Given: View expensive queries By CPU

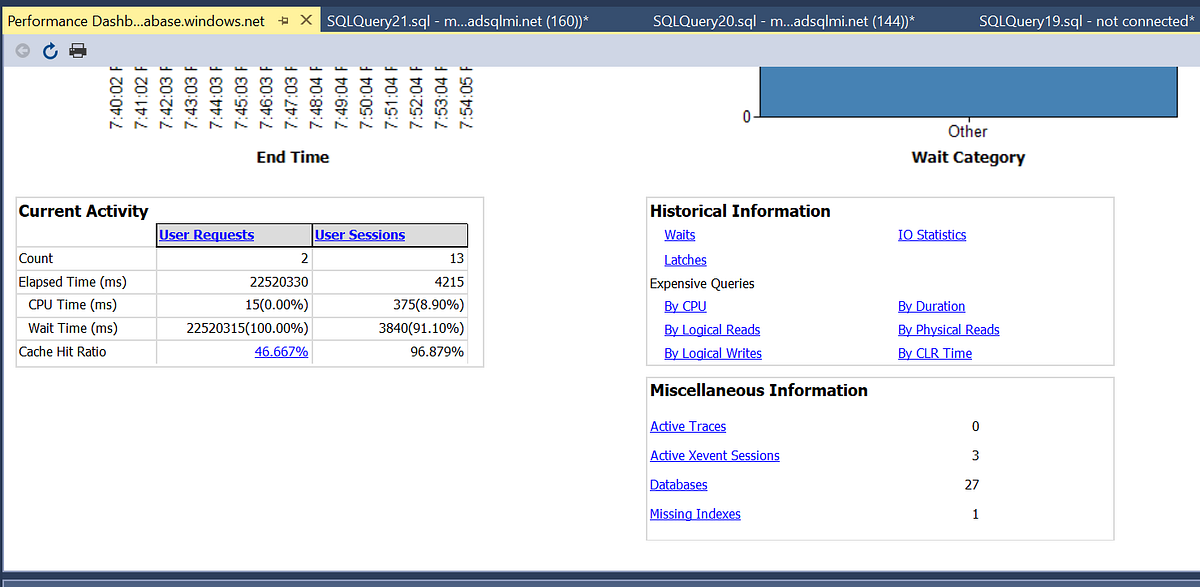Looking at the screenshot, I should click(x=685, y=306).
